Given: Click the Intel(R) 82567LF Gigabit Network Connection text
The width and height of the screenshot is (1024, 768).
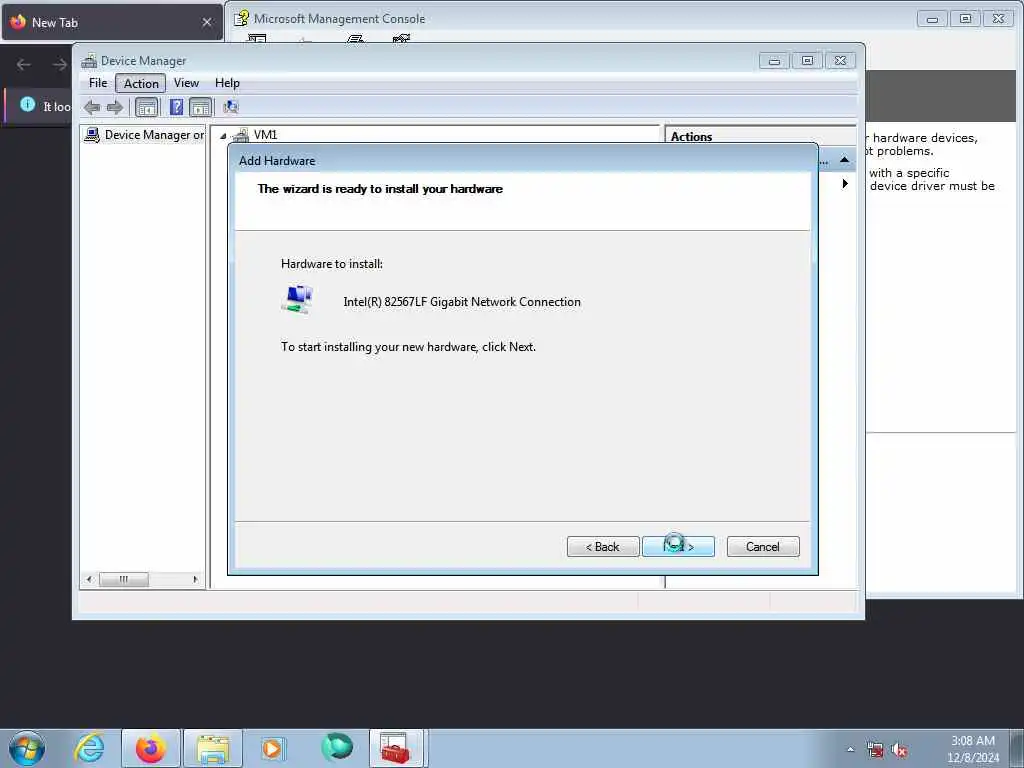Looking at the screenshot, I should click(462, 302).
